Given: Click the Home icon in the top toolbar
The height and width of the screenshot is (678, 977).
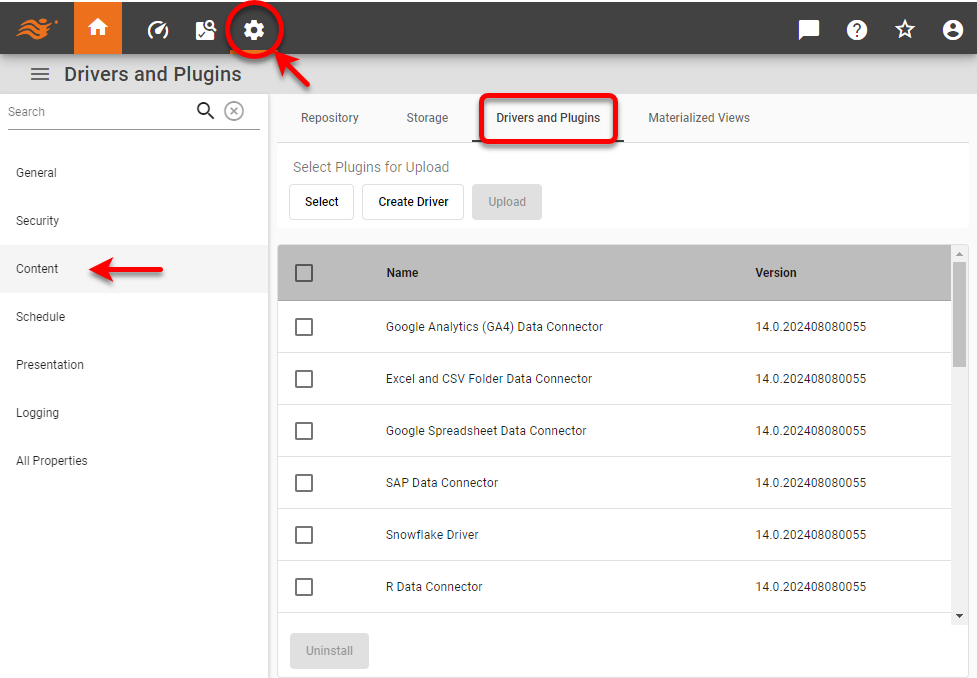Looking at the screenshot, I should [x=97, y=29].
